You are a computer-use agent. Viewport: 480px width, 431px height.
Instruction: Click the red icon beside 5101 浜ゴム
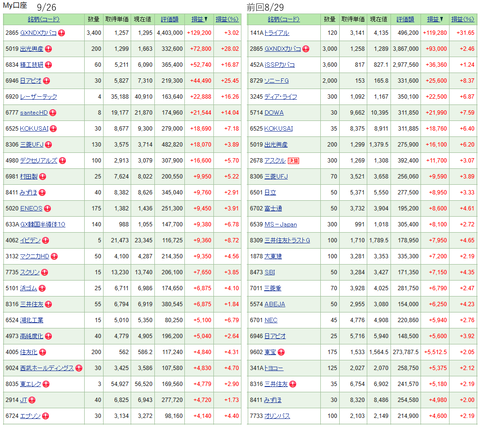42,288
